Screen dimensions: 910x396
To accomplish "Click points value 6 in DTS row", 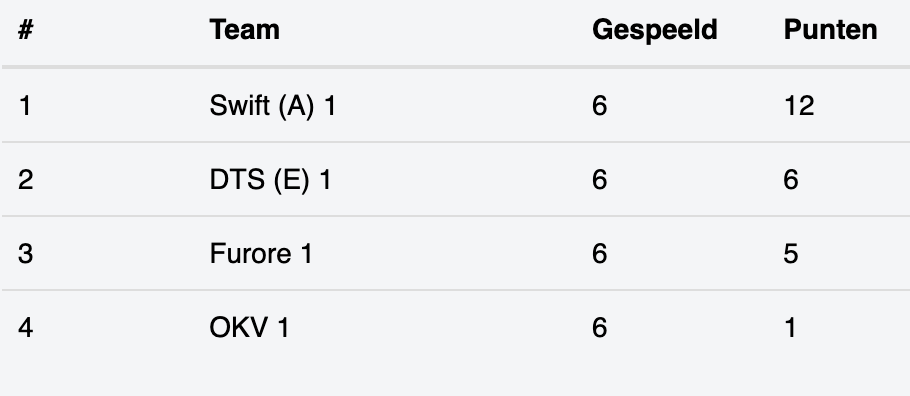I will coord(791,180).
